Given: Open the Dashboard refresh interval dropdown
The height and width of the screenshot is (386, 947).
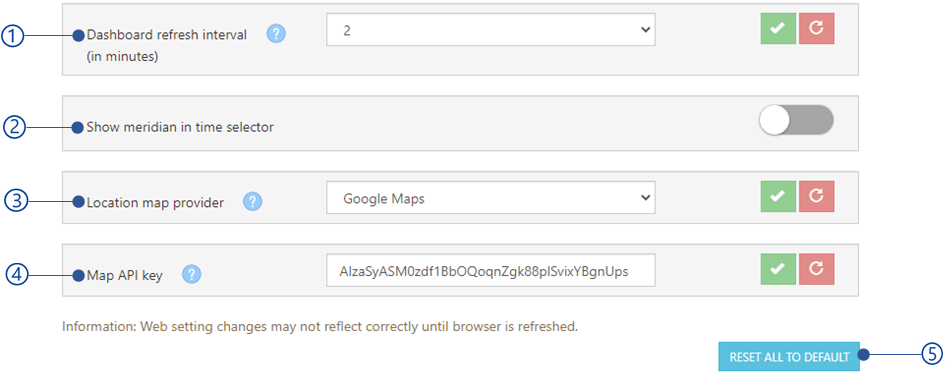Looking at the screenshot, I should click(490, 30).
